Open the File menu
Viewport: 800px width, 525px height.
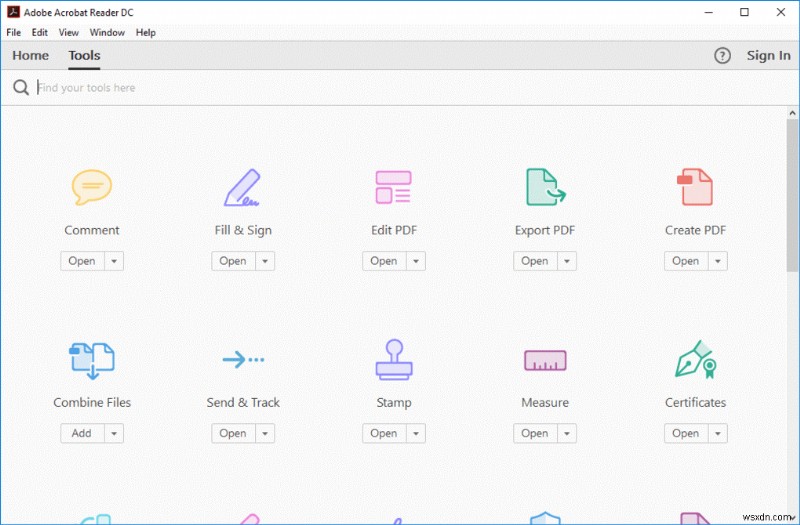[14, 33]
